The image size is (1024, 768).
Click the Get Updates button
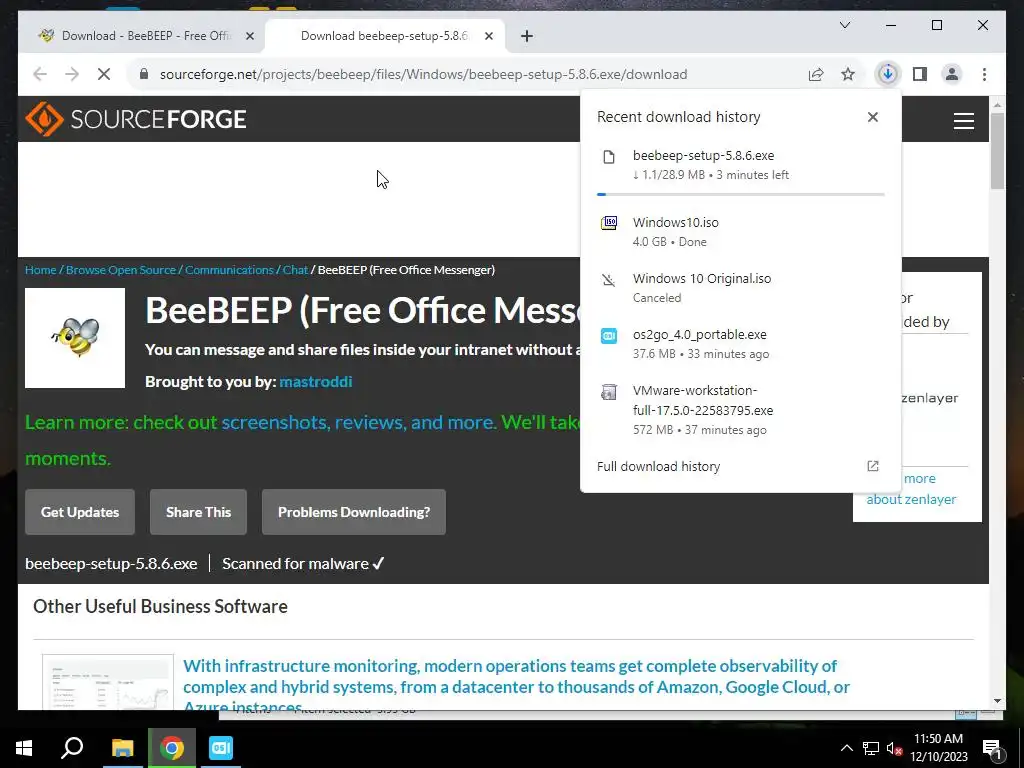pyautogui.click(x=80, y=512)
